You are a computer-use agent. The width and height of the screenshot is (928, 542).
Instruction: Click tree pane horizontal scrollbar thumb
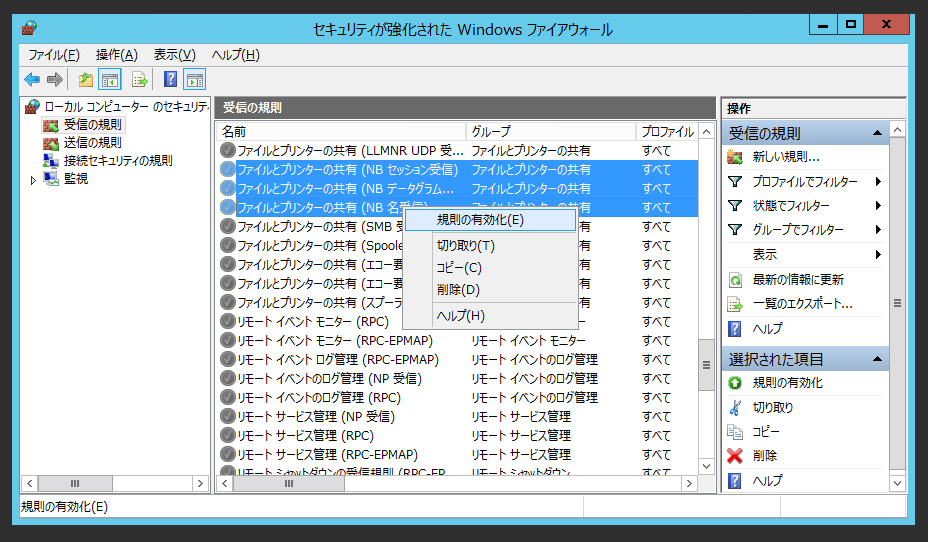75,483
